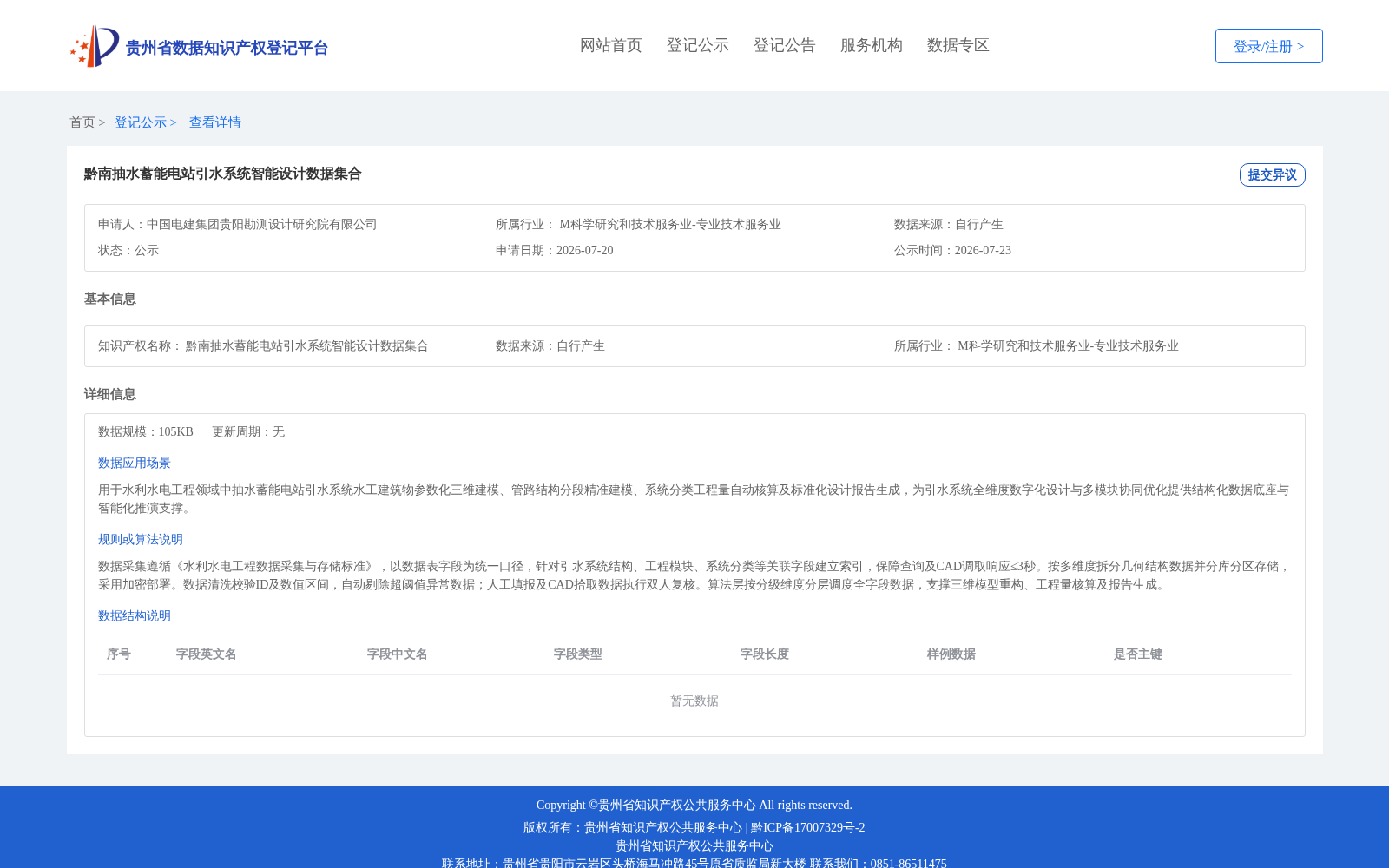Click the 字段长度 column header
This screenshot has width=1389, height=868.
click(x=765, y=654)
